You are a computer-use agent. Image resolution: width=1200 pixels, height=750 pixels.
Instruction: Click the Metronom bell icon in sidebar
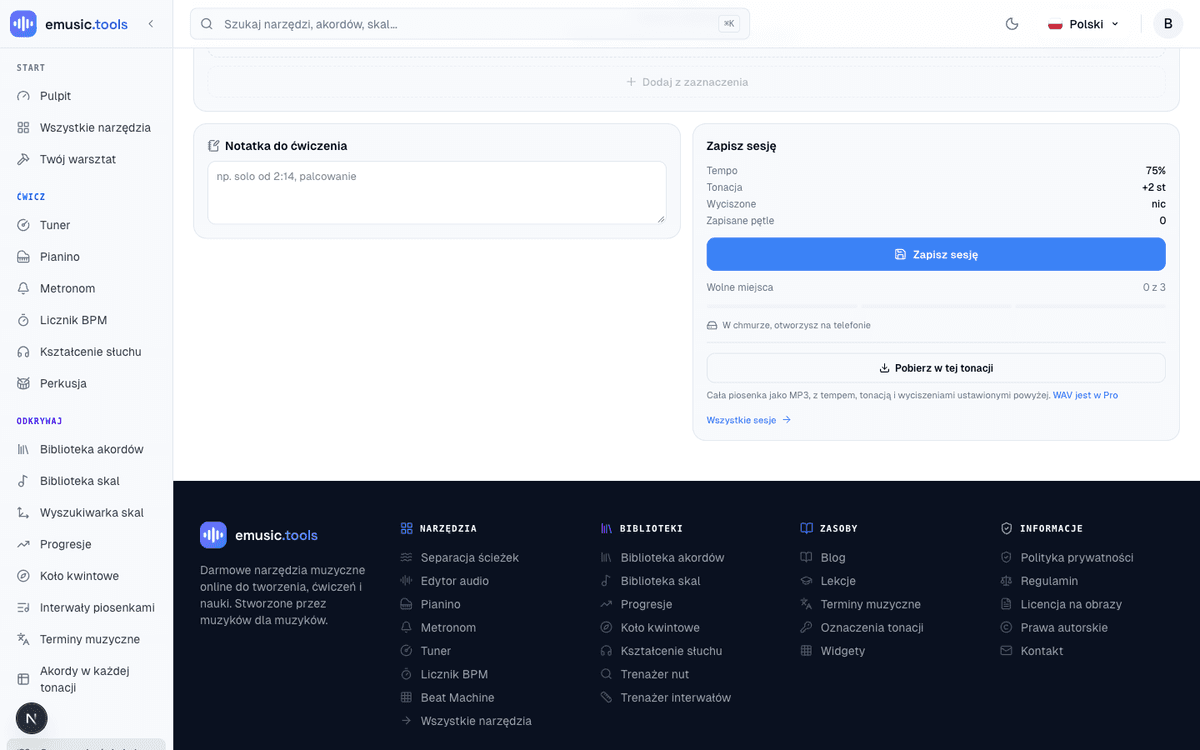click(x=23, y=289)
